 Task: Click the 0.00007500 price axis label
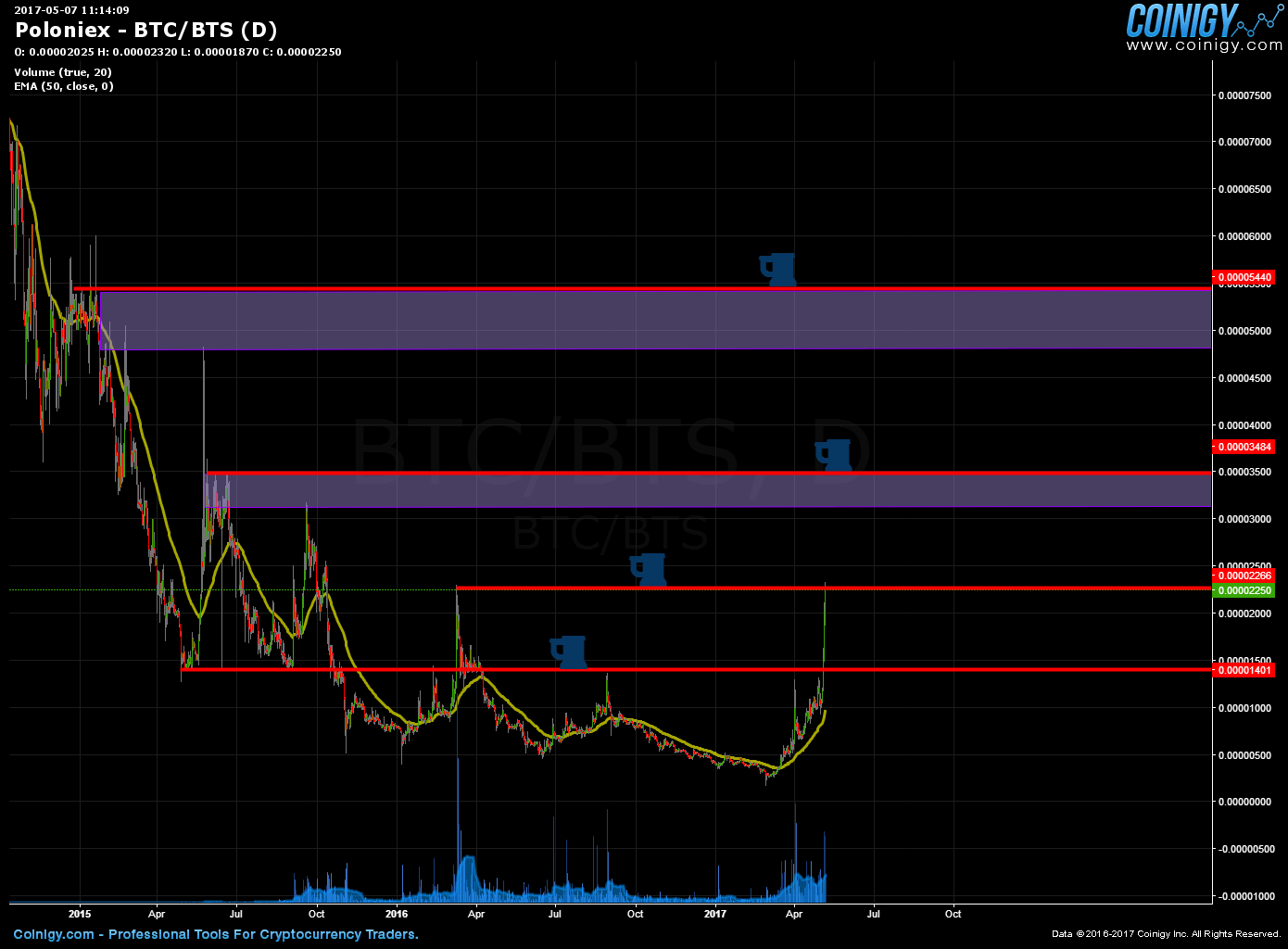tap(1244, 95)
